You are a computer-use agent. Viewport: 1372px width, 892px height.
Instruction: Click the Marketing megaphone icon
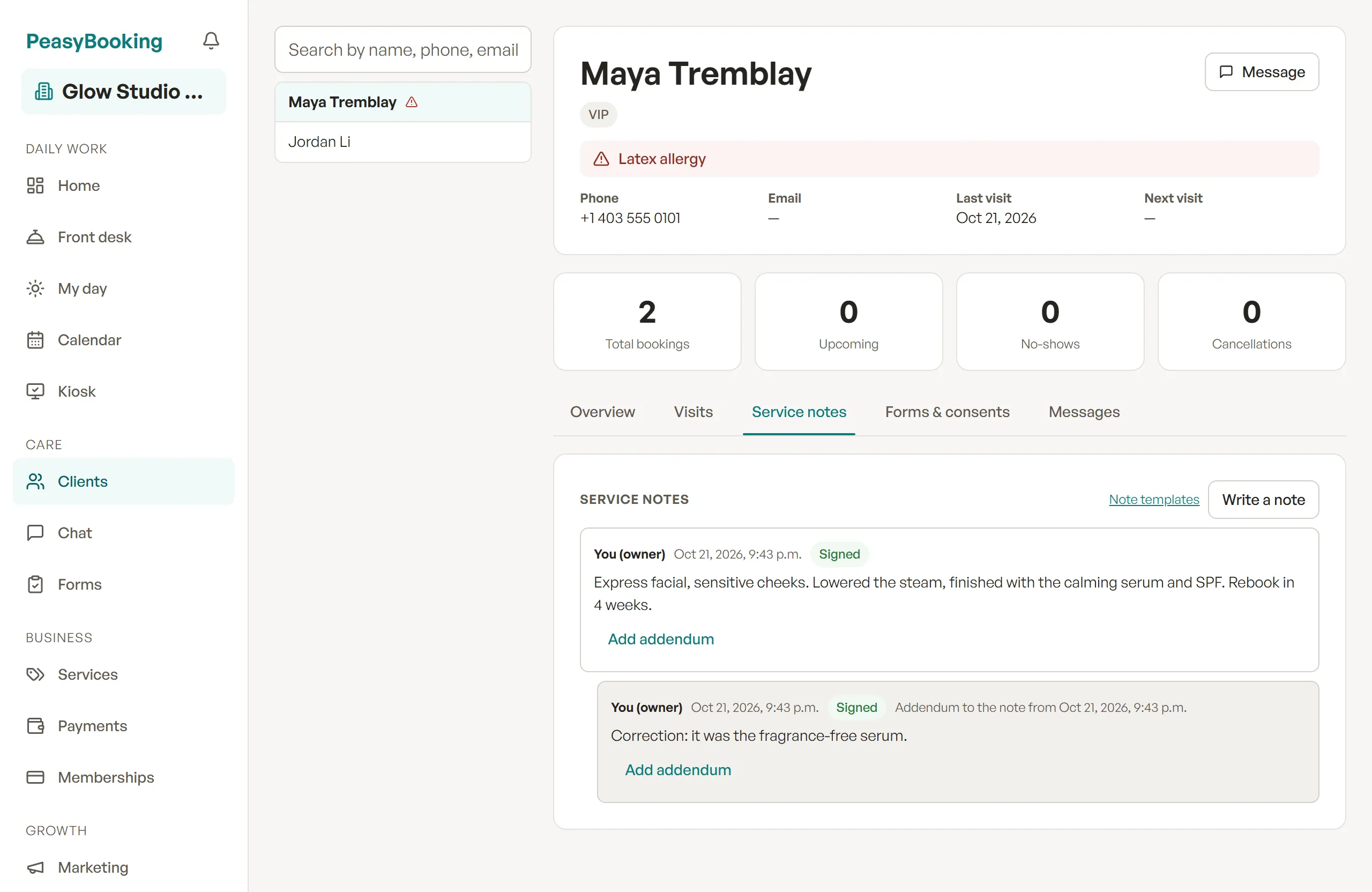click(35, 868)
